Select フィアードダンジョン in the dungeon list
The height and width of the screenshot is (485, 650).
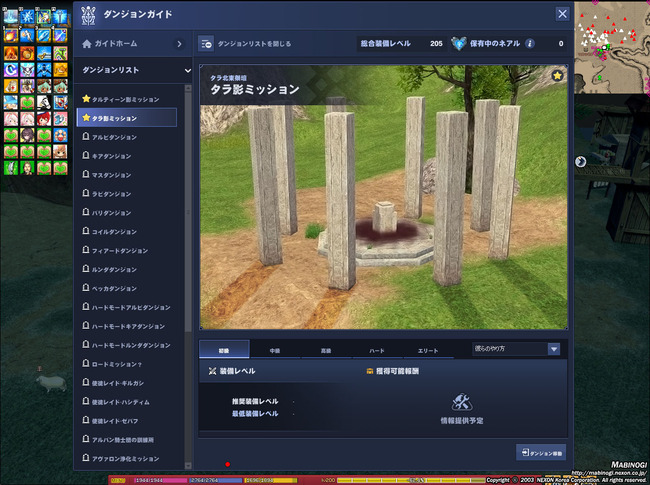tap(127, 250)
